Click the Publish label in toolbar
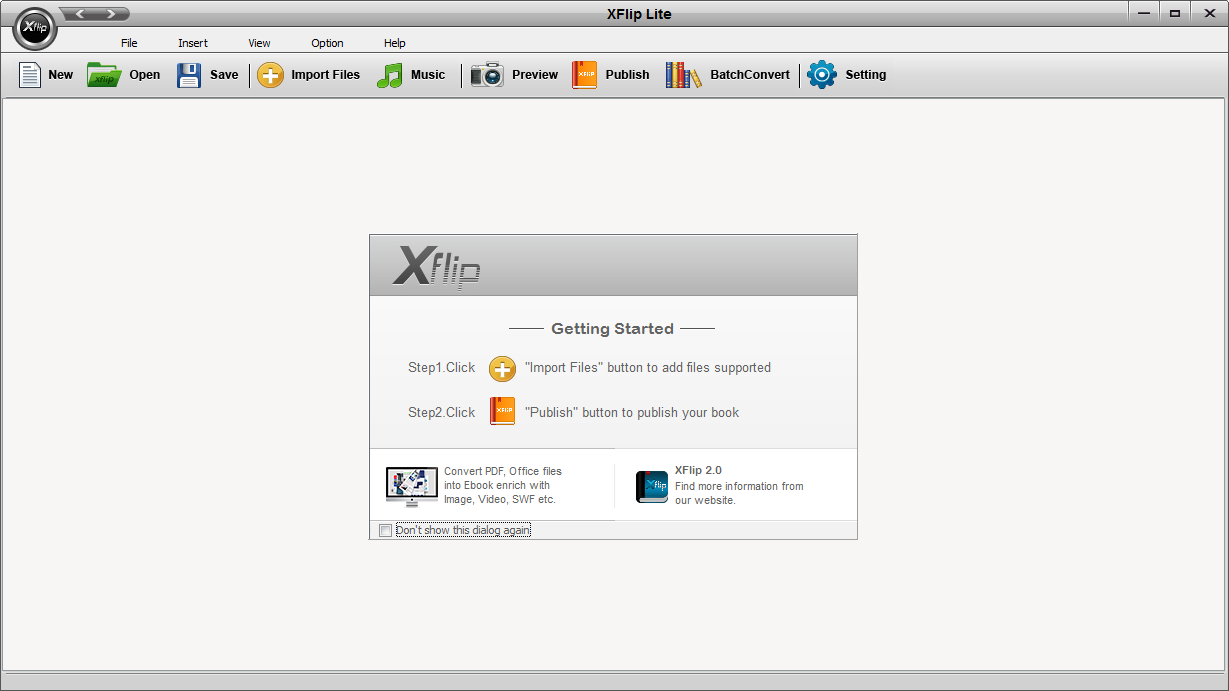This screenshot has height=691, width=1229. (627, 75)
